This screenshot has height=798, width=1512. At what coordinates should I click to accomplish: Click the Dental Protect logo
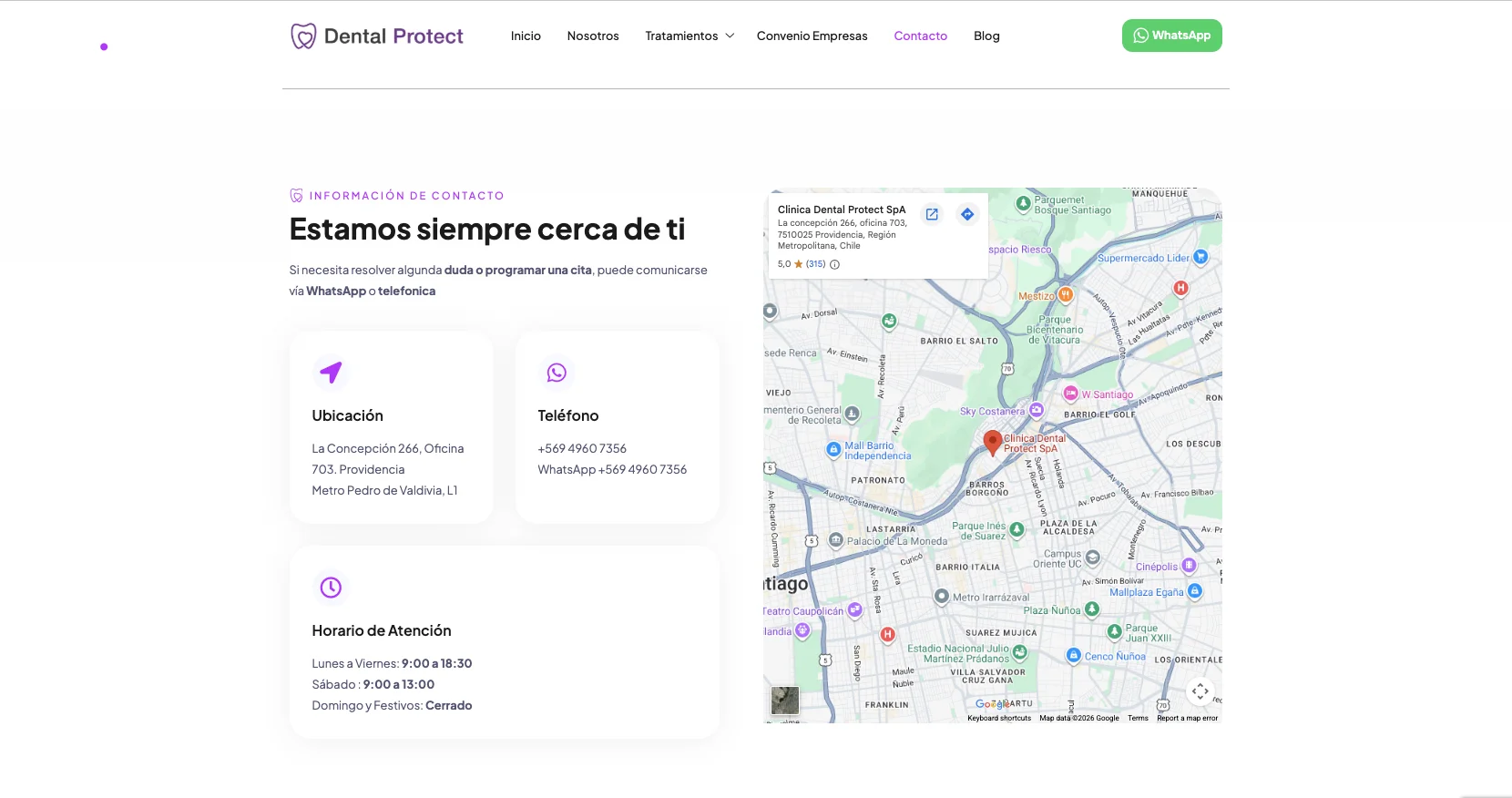pos(376,36)
